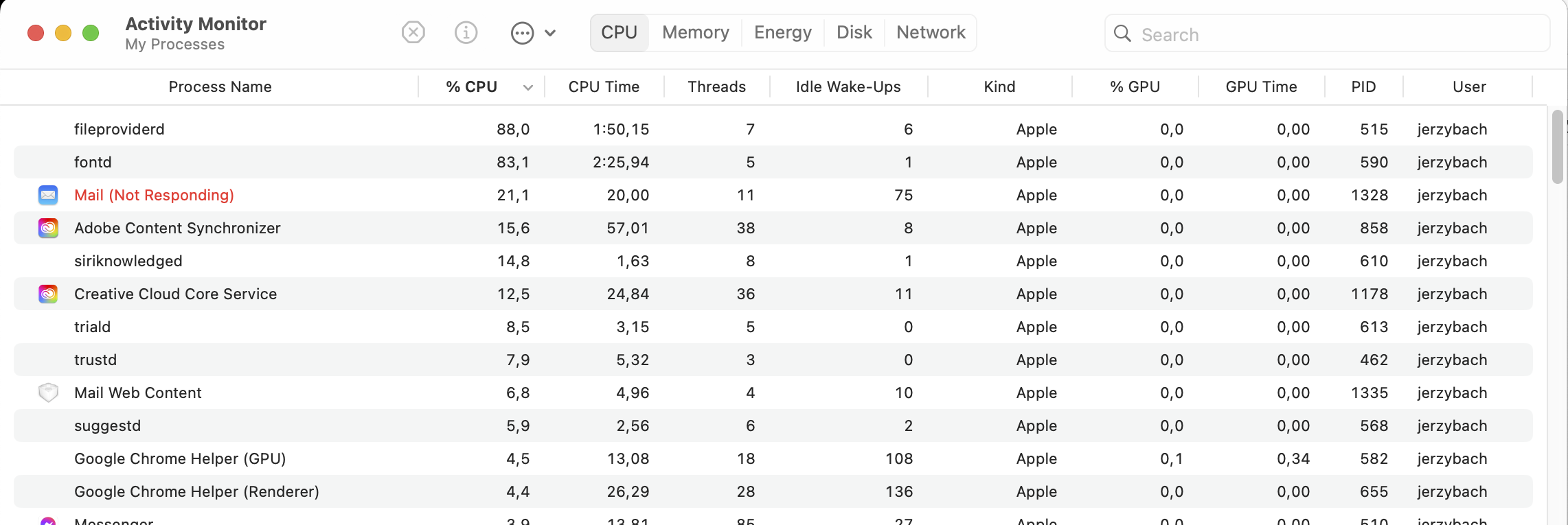The height and width of the screenshot is (525, 1568).
Task: Click the ellipsis more options icon
Action: click(522, 33)
